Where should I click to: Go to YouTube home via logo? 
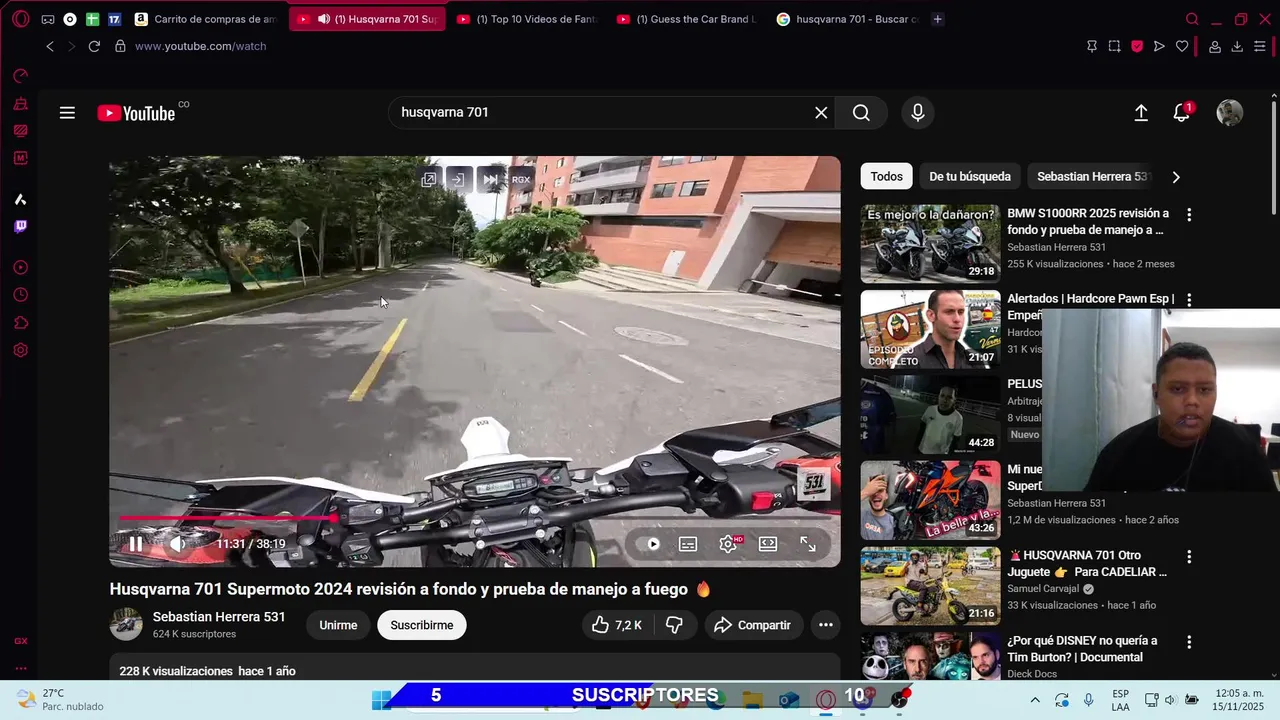point(137,113)
